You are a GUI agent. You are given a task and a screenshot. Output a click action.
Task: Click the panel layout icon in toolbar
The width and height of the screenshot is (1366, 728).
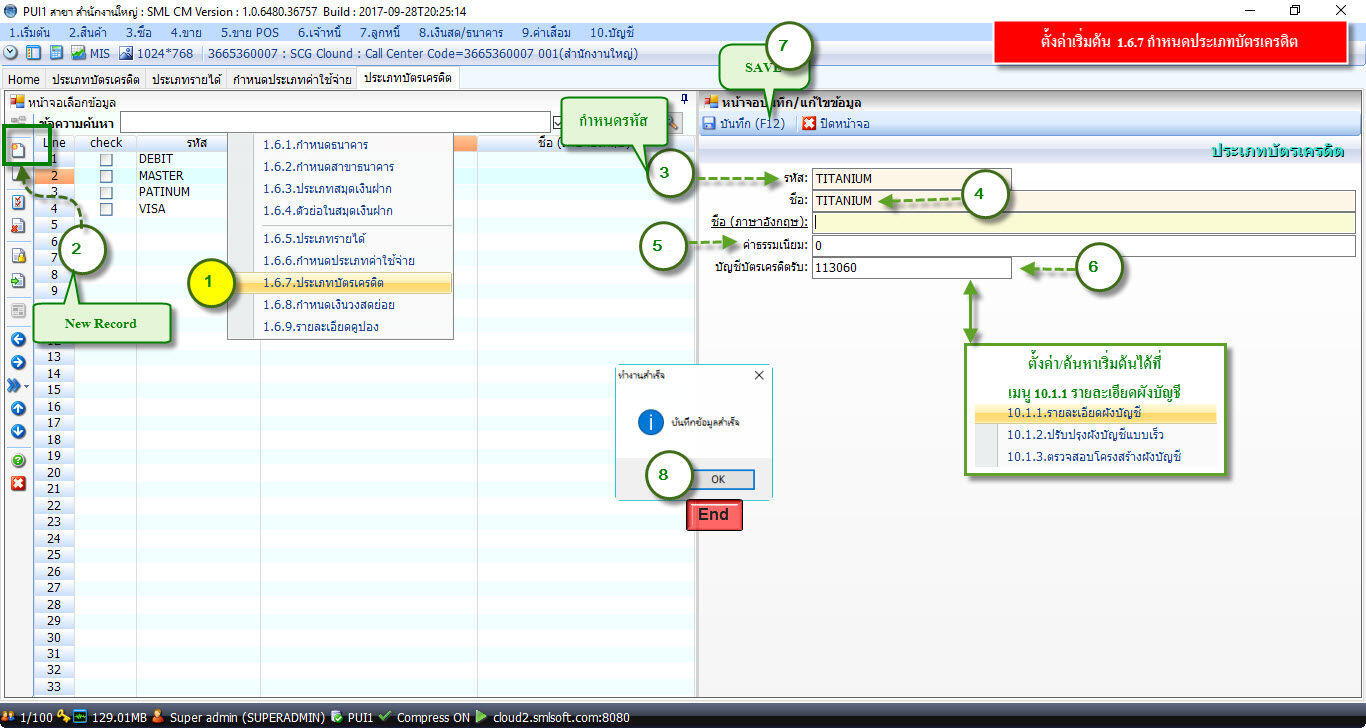34,53
